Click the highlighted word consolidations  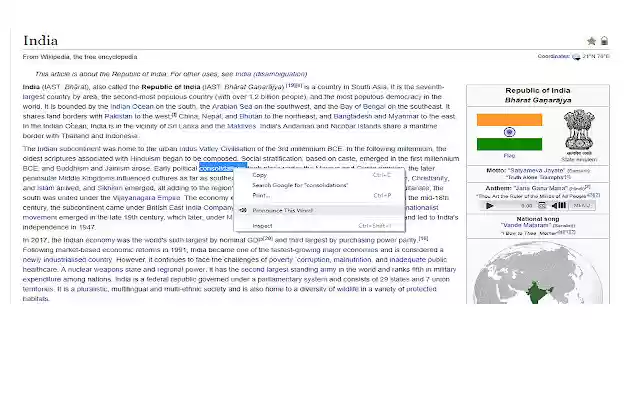pos(222,169)
